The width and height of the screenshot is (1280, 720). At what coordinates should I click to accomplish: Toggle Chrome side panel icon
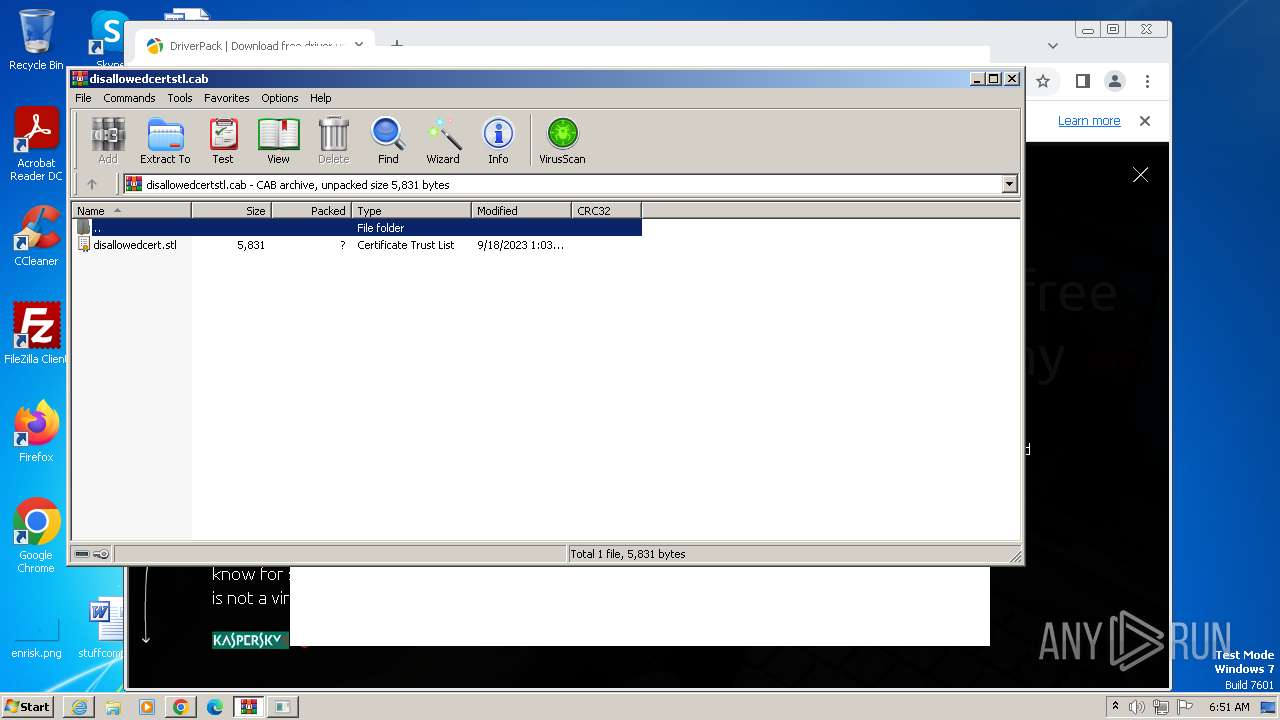pos(1082,81)
